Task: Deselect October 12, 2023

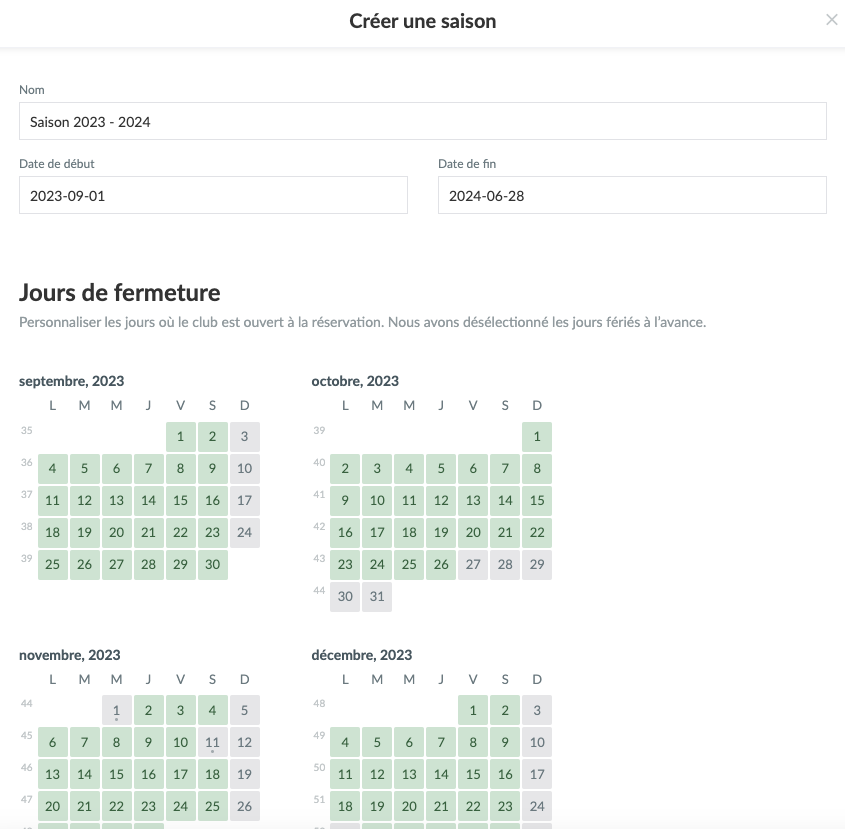Action: point(441,500)
